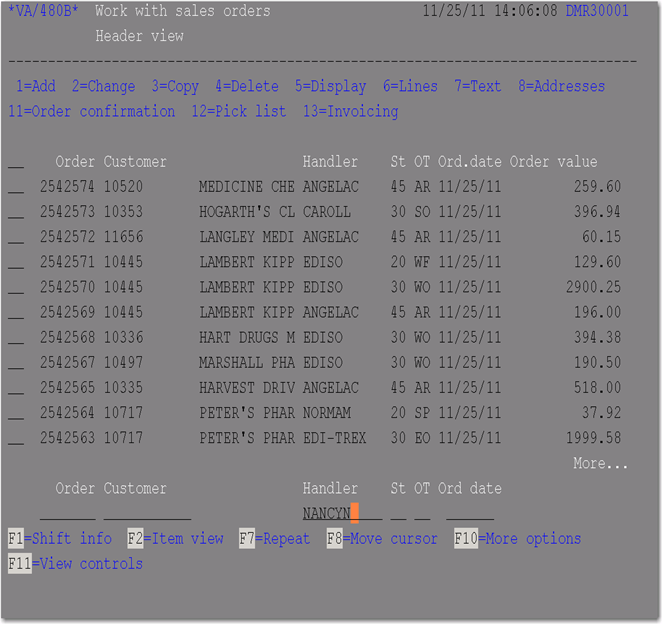The width and height of the screenshot is (662, 624).
Task: Select the 6=Lines option
Action: tap(410, 86)
